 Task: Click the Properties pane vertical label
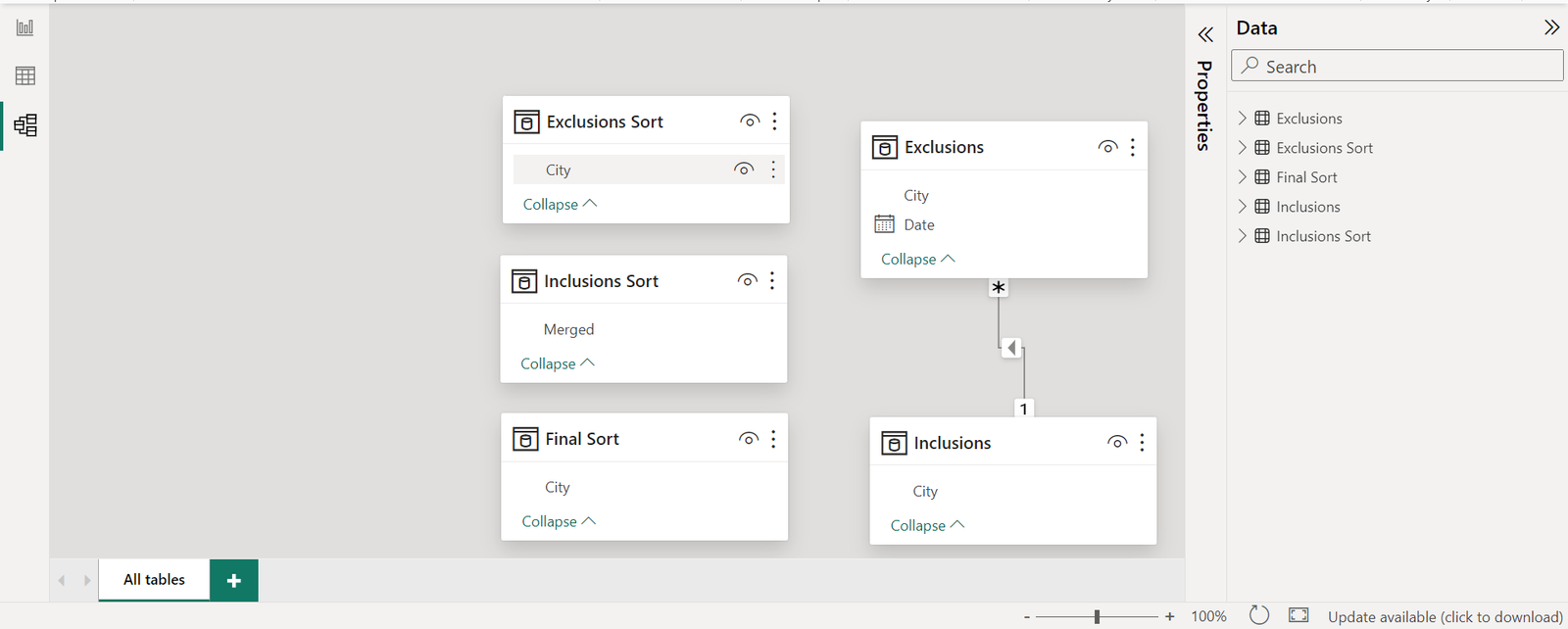[1204, 106]
